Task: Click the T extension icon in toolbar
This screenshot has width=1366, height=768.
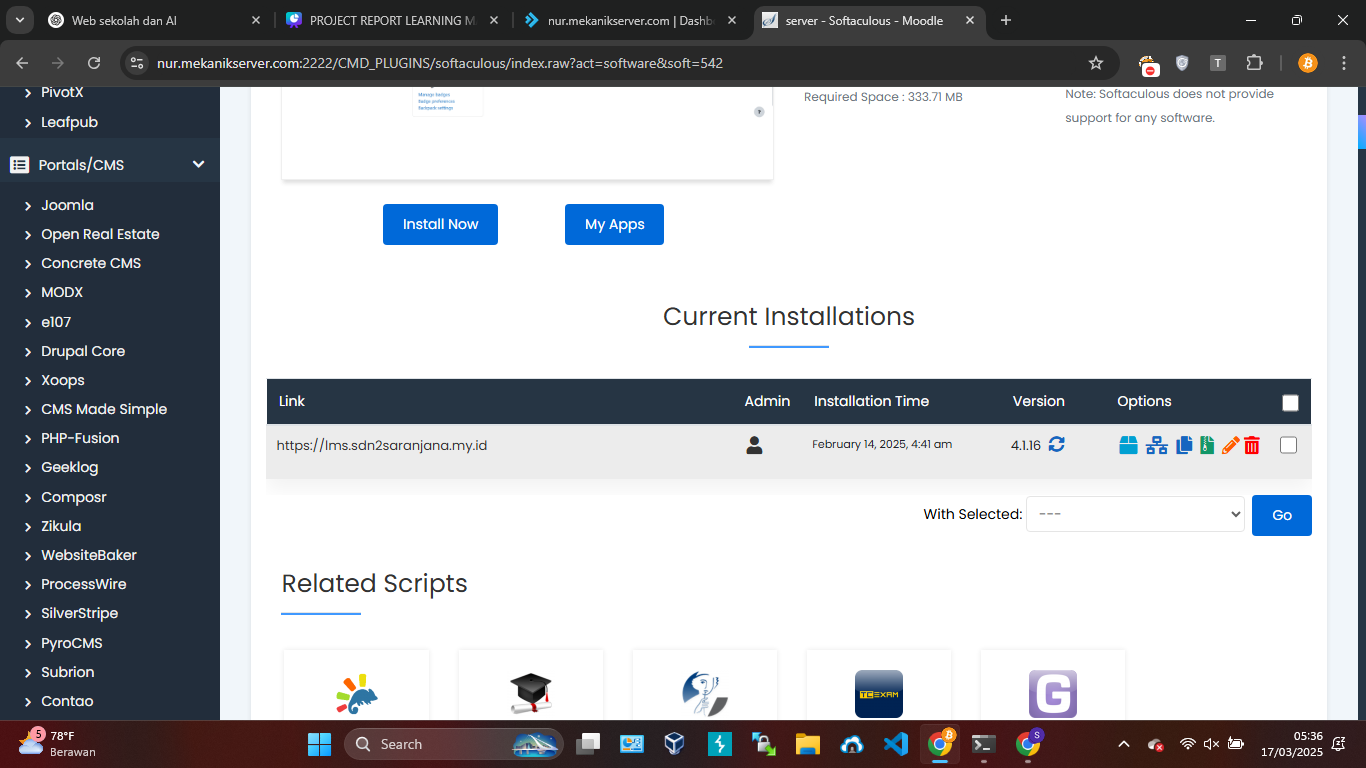Action: [1218, 63]
